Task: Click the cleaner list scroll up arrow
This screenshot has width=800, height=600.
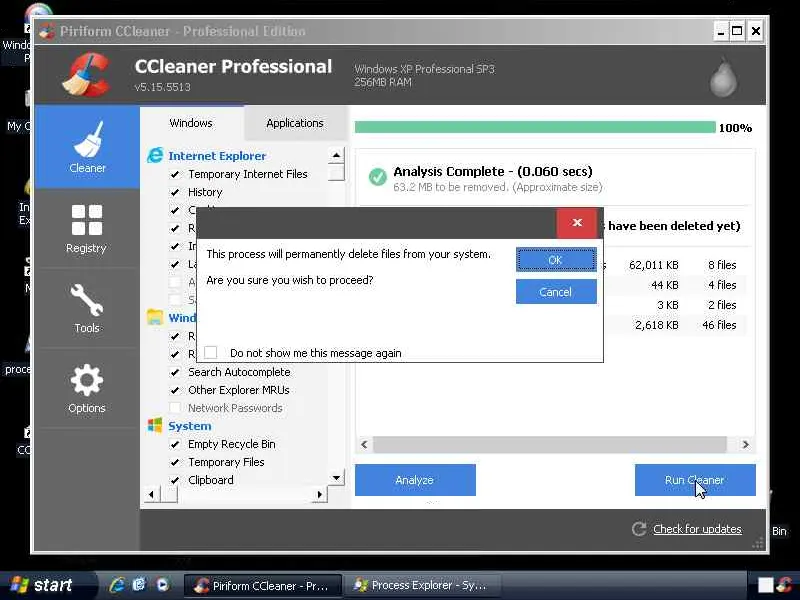Action: tap(336, 155)
